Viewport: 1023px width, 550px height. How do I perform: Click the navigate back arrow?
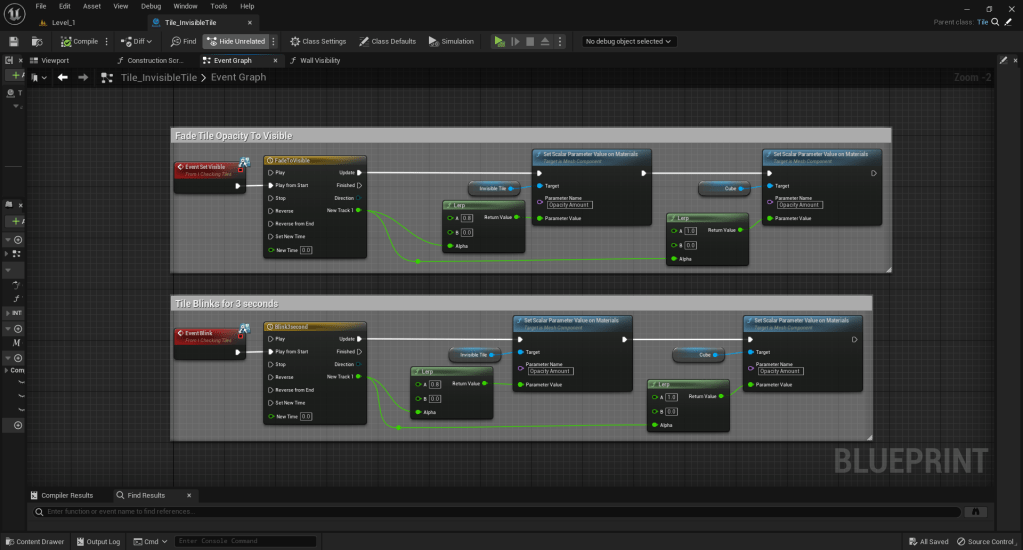(x=62, y=77)
